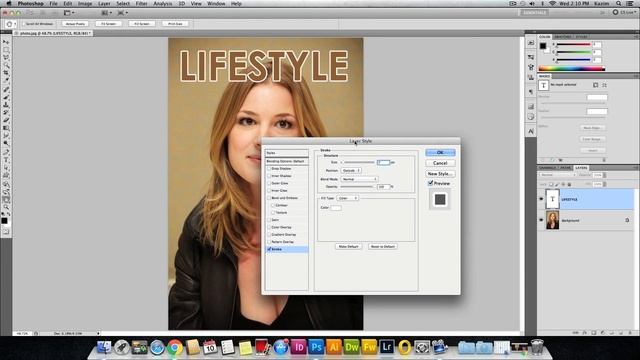Select the Crop tool

click(6, 73)
